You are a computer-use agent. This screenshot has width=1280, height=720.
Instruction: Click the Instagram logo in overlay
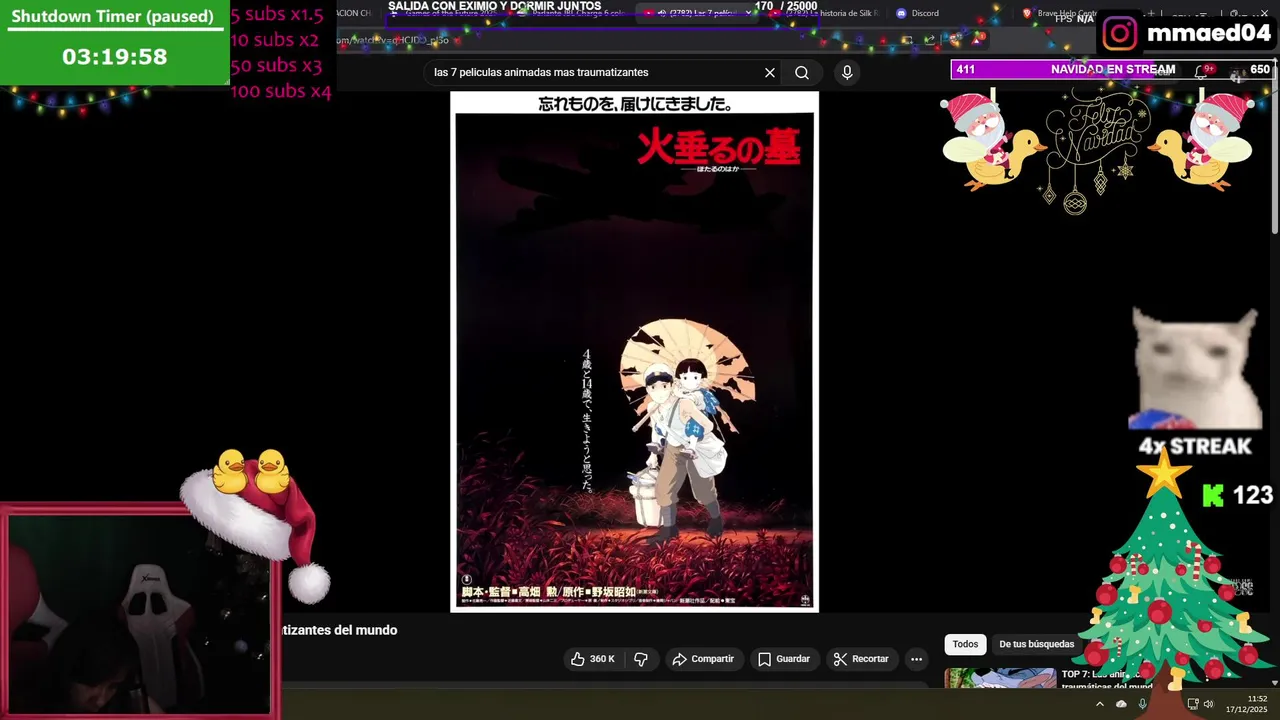coord(1120,33)
